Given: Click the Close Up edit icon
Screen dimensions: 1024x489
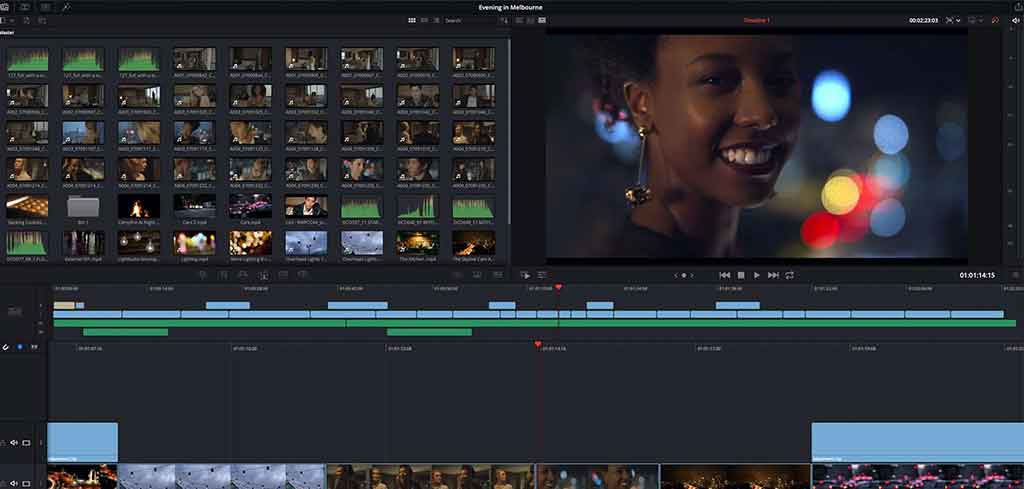Looking at the screenshot, I should click(263, 275).
